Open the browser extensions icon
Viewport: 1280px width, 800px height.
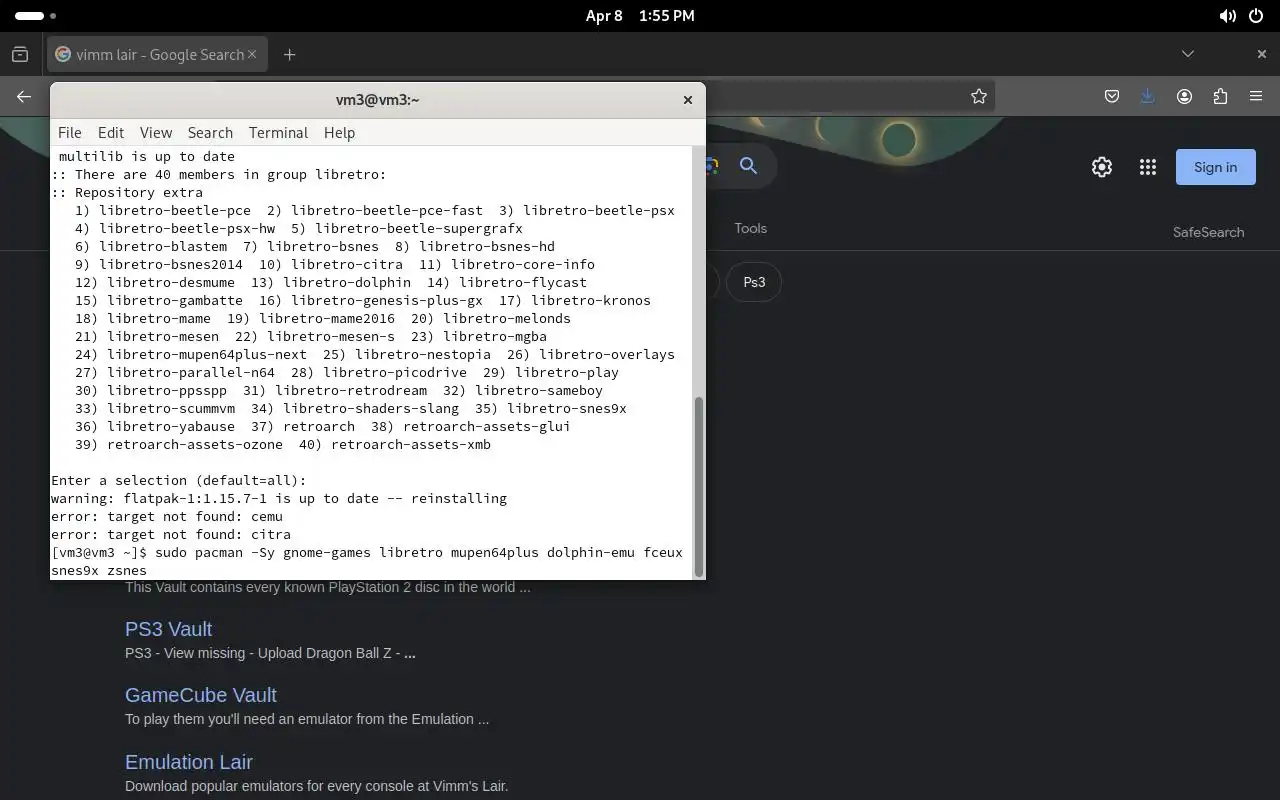tap(1220, 96)
